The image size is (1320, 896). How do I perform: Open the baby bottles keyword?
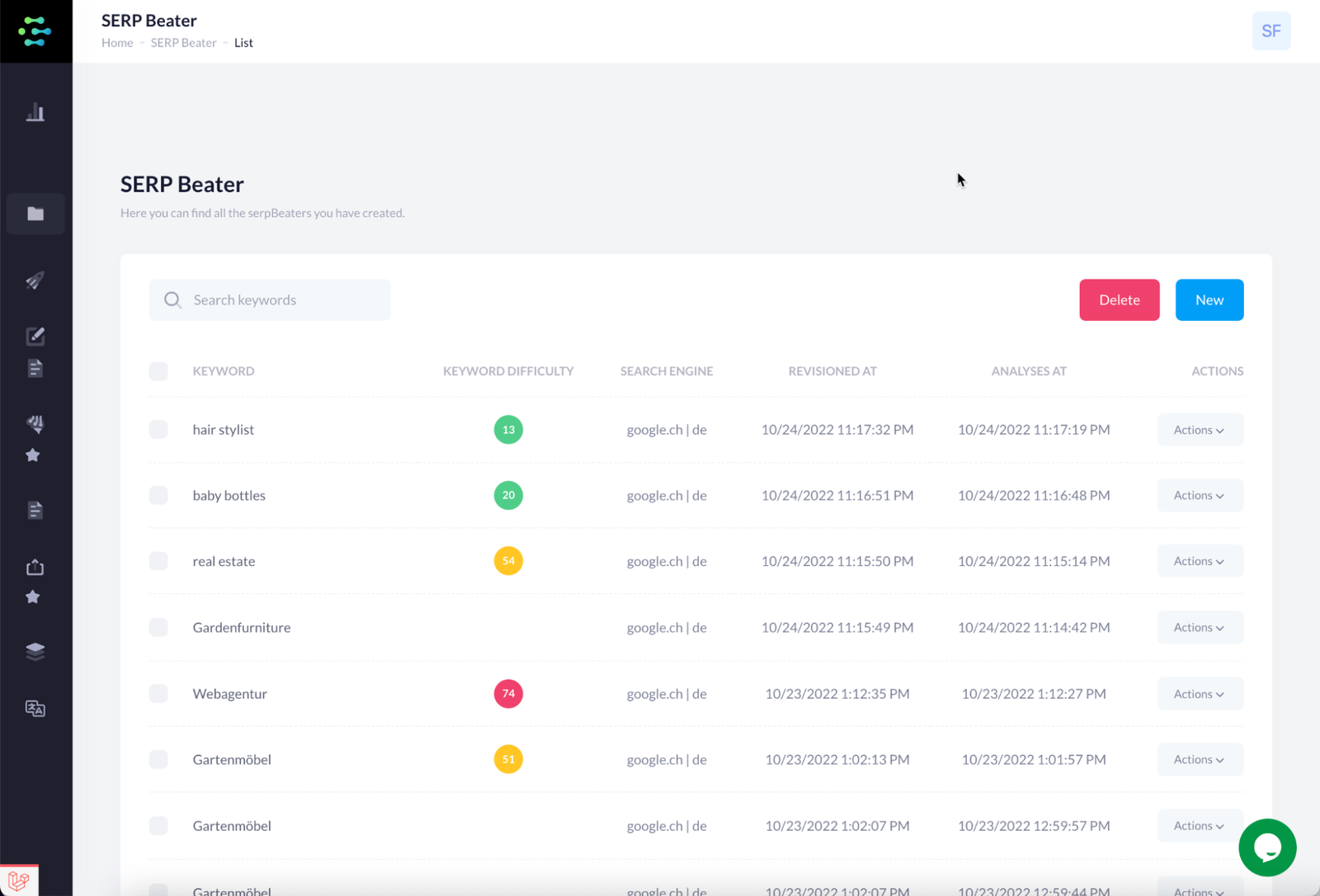(x=229, y=495)
